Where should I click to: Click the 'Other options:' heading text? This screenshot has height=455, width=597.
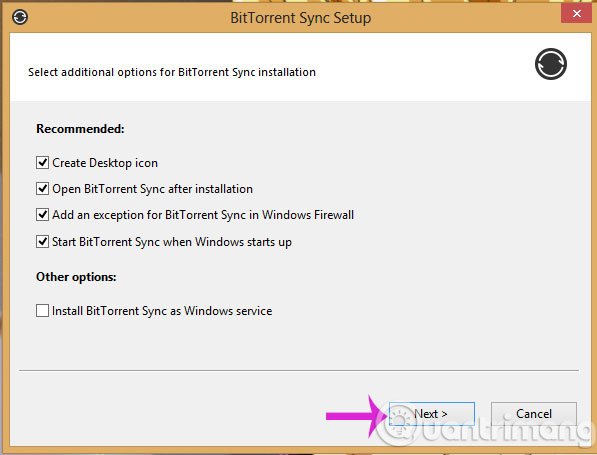pyautogui.click(x=76, y=277)
